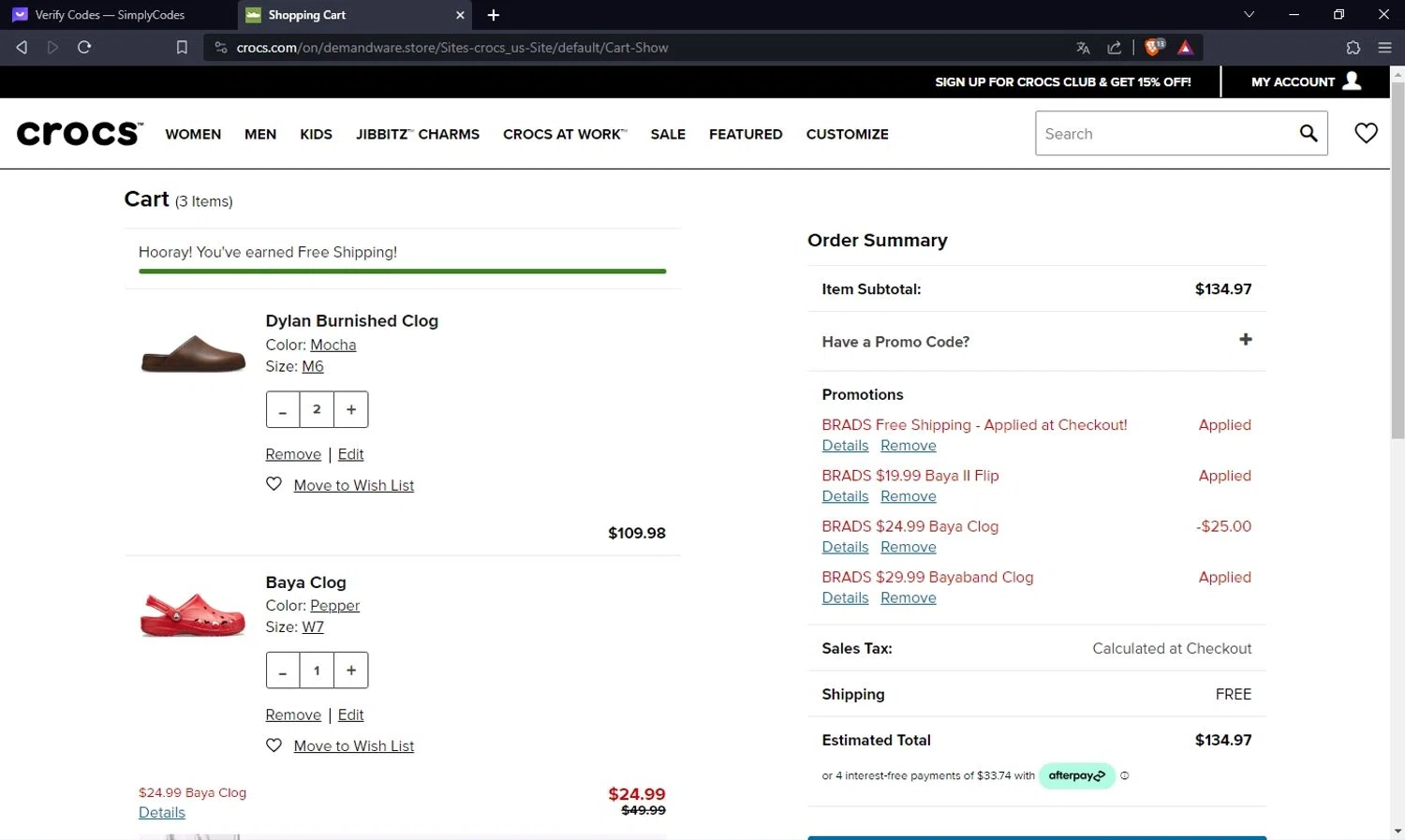Open the browser hamburger menu
1405x840 pixels.
pyautogui.click(x=1384, y=48)
